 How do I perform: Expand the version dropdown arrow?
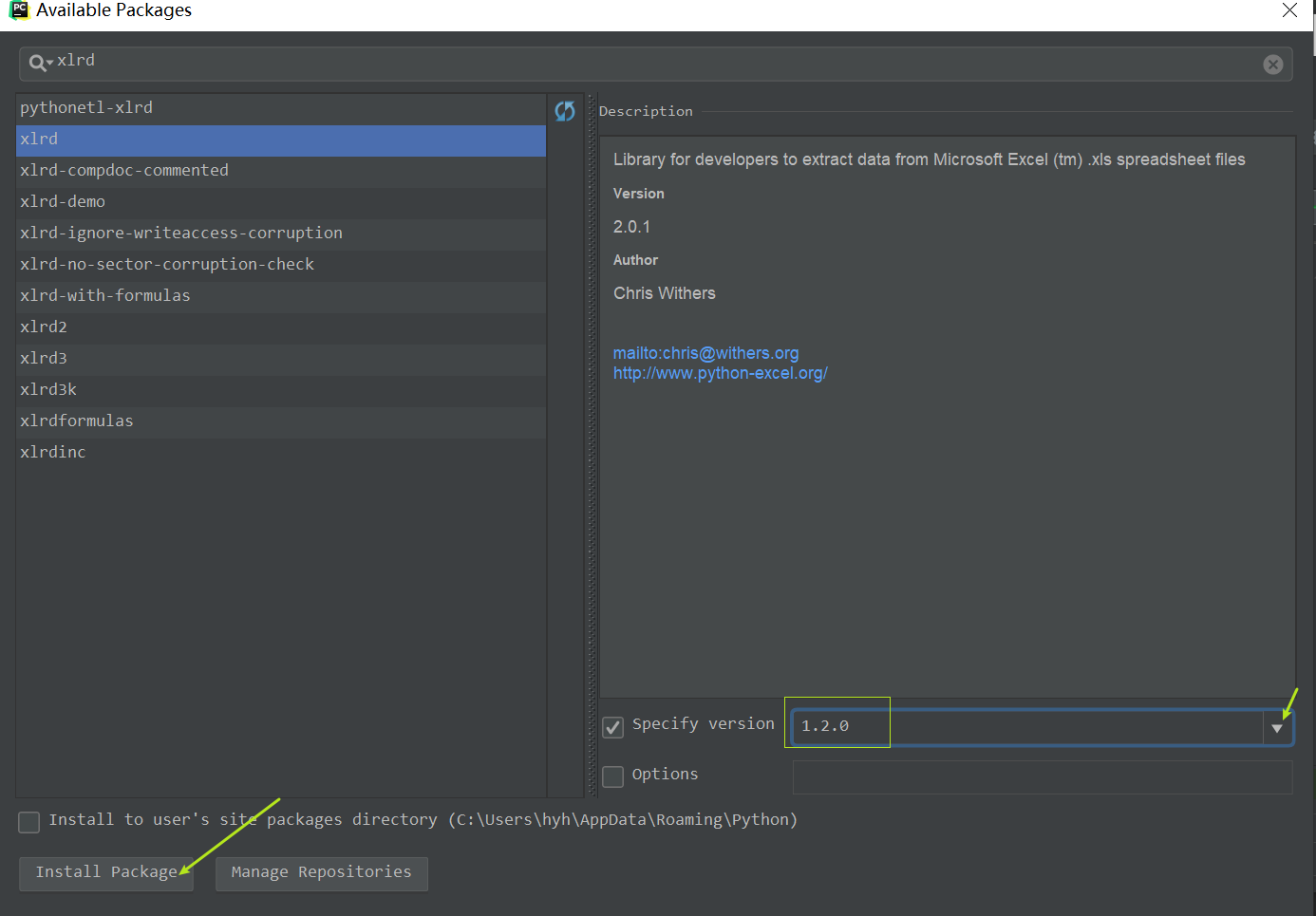pyautogui.click(x=1277, y=728)
